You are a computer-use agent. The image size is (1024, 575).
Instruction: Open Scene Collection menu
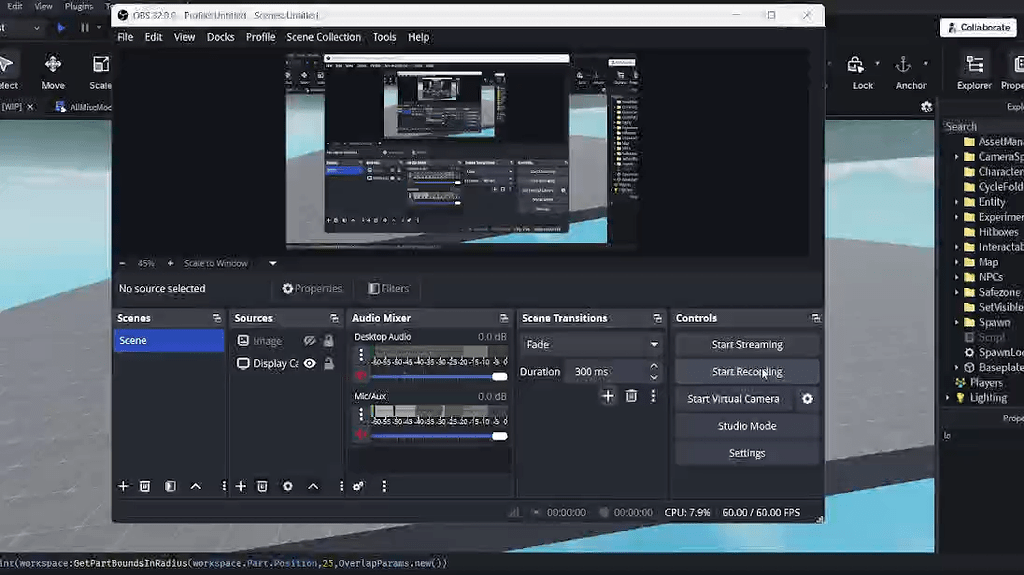pos(323,37)
